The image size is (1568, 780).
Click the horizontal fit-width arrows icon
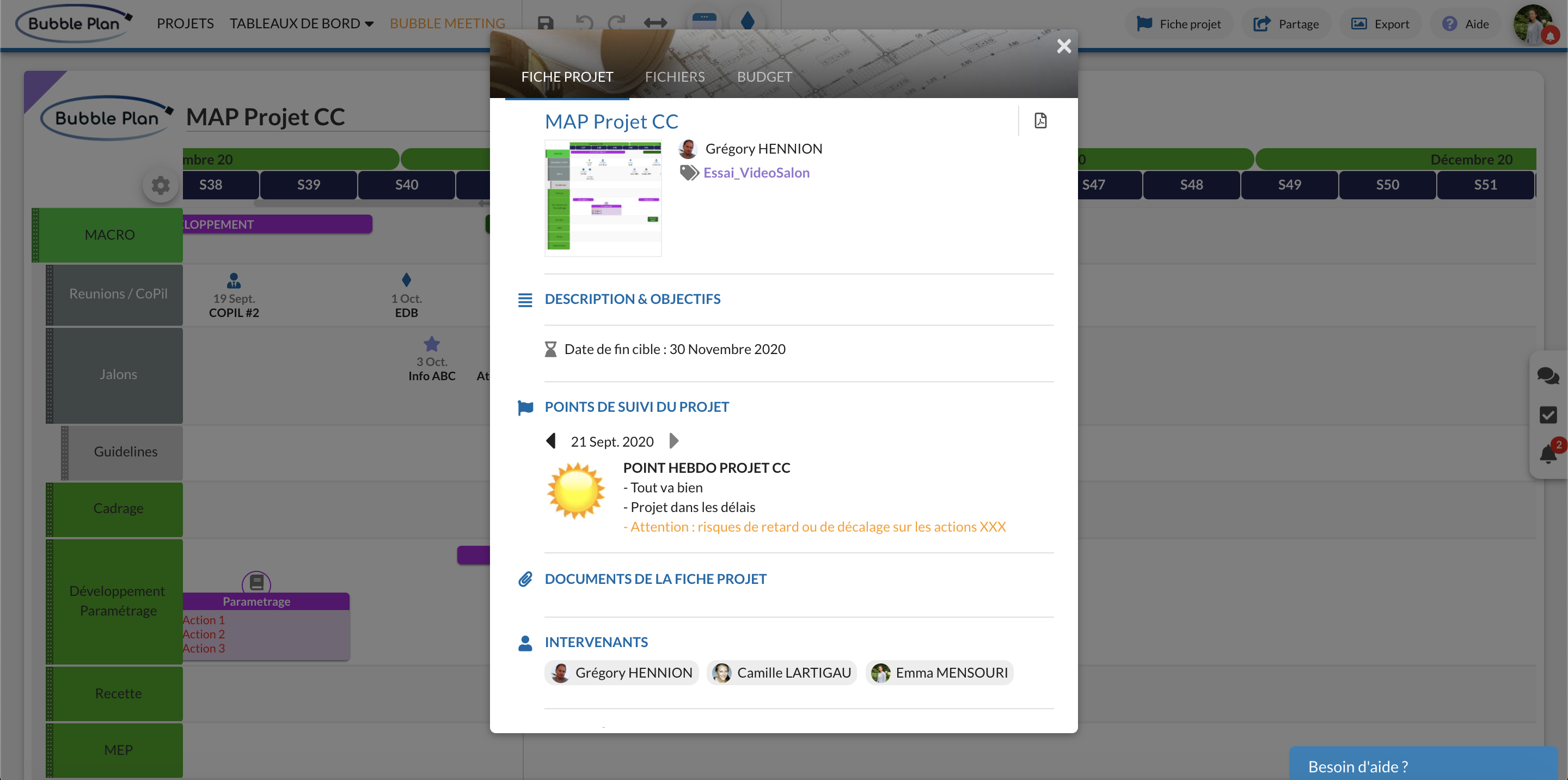tap(655, 23)
